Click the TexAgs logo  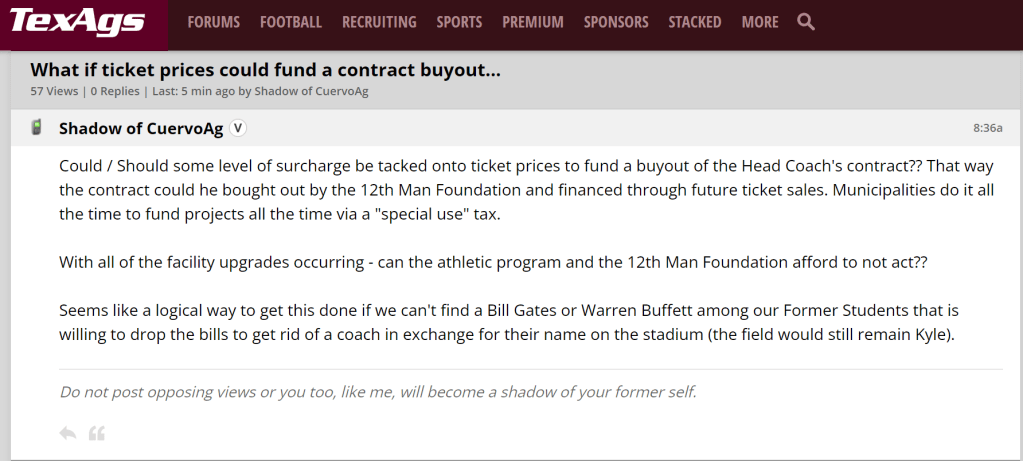(x=78, y=22)
